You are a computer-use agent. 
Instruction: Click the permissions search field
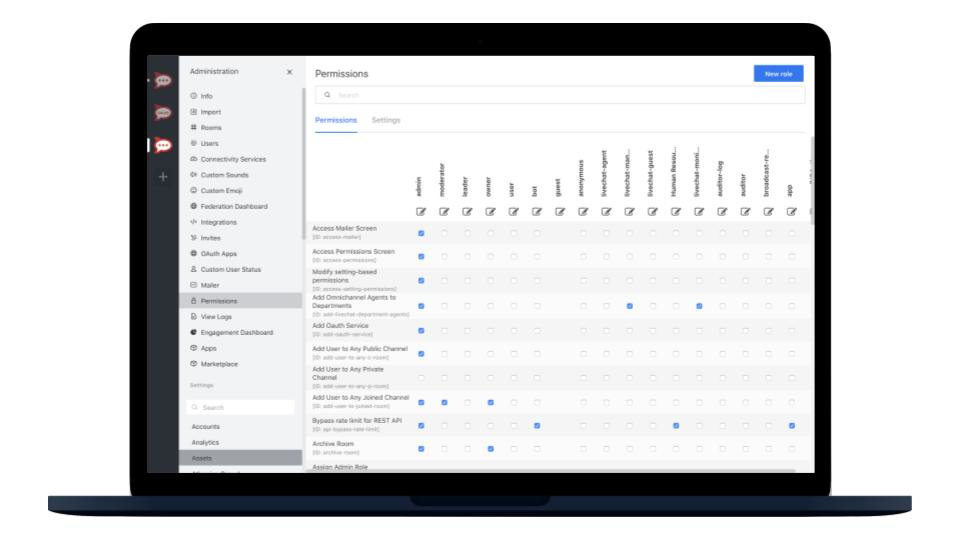tap(558, 95)
